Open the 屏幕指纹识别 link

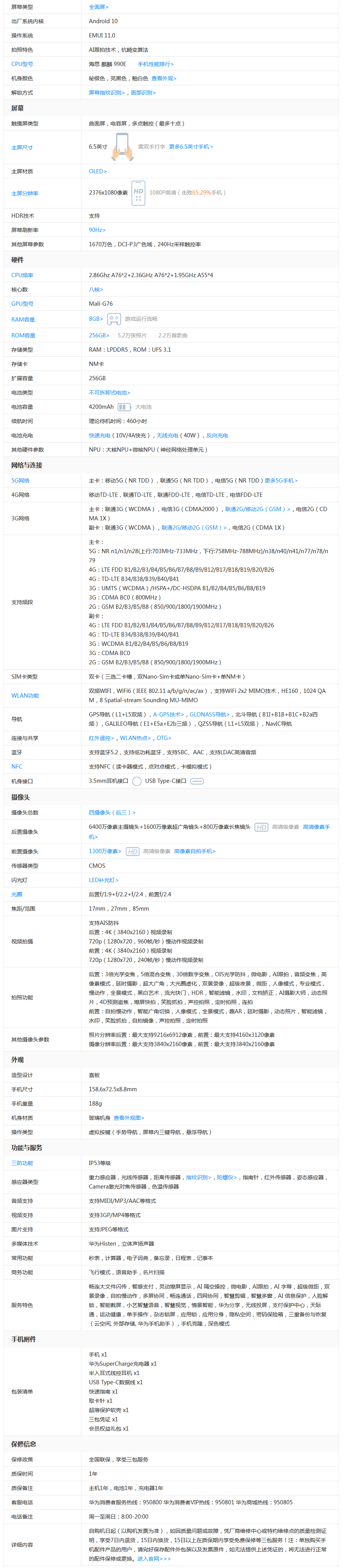[107, 93]
